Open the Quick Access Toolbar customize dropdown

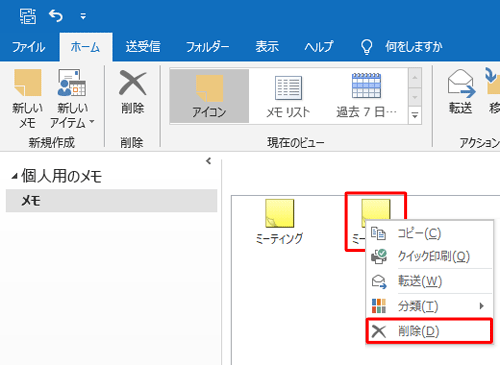pyautogui.click(x=83, y=16)
